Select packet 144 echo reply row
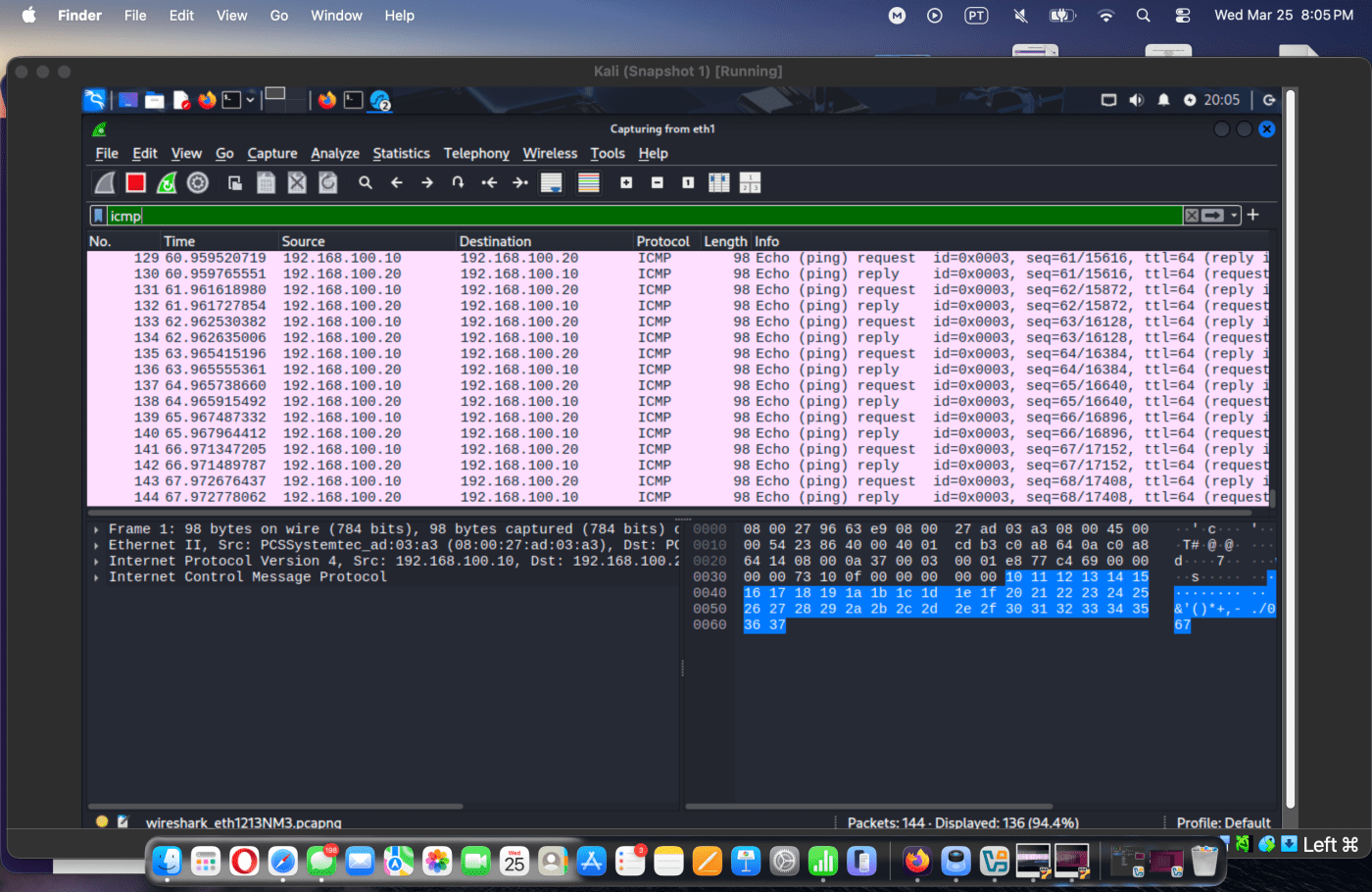This screenshot has height=892, width=1372. (678, 497)
